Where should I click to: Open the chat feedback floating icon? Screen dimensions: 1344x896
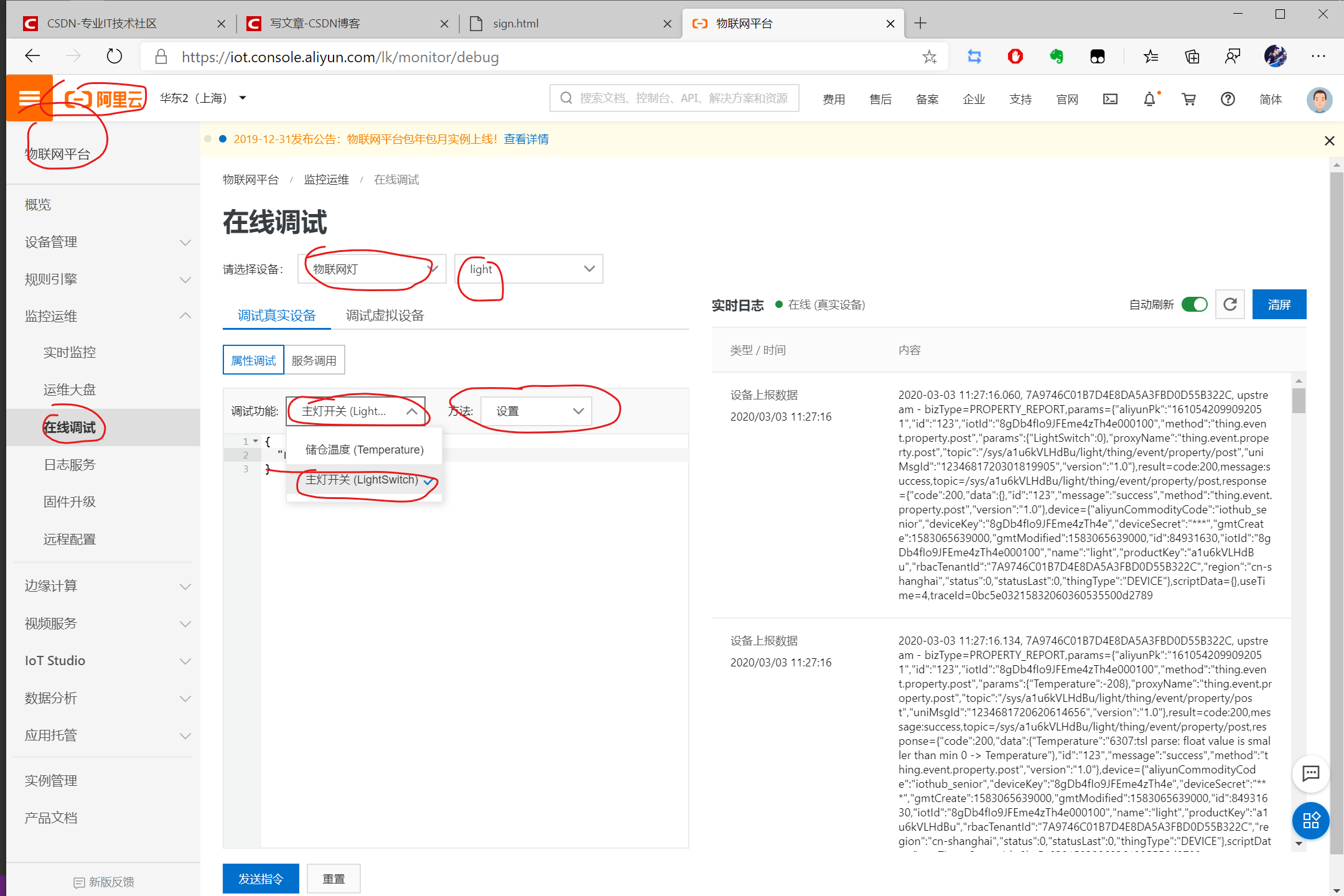click(x=1310, y=773)
